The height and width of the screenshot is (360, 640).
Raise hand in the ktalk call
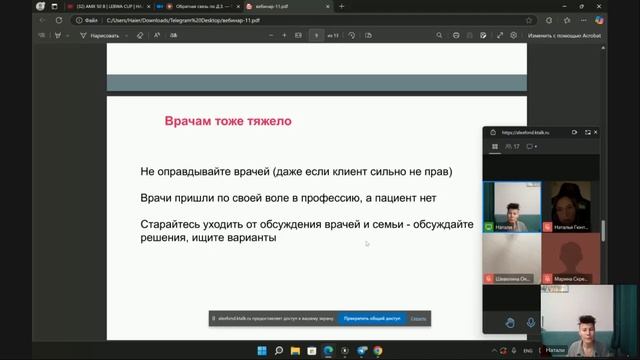[x=510, y=323]
